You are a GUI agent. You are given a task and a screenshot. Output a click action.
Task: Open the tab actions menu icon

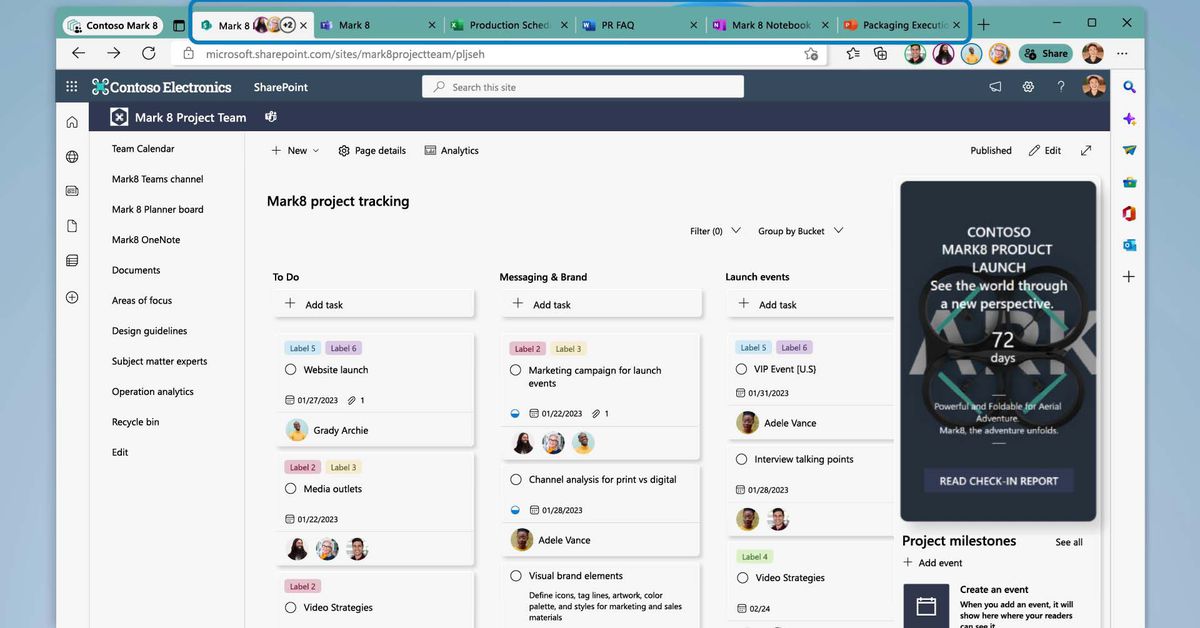(179, 25)
